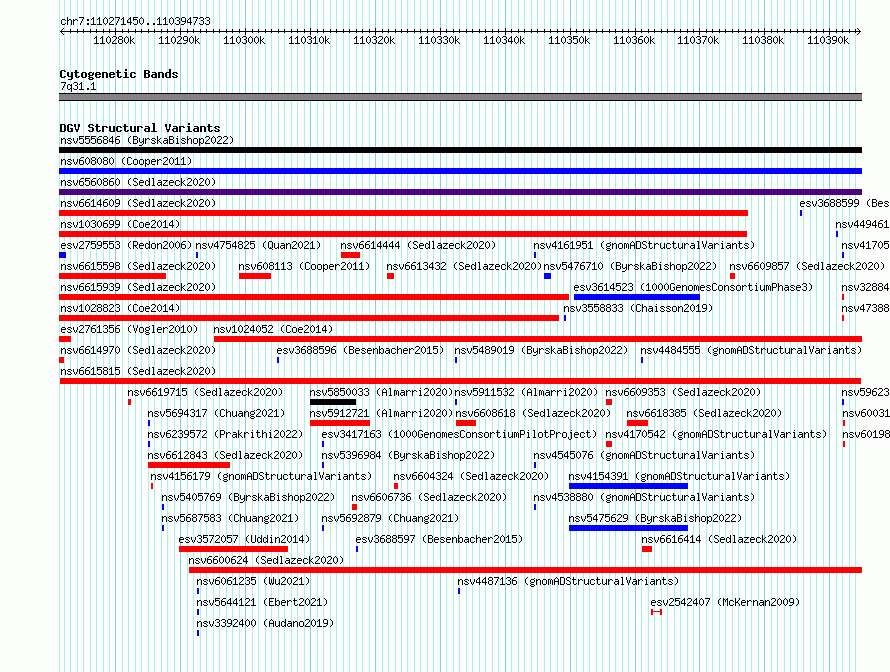Click the nsv1024052 (Coe2014) label
This screenshot has width=890, height=672.
tap(273, 329)
